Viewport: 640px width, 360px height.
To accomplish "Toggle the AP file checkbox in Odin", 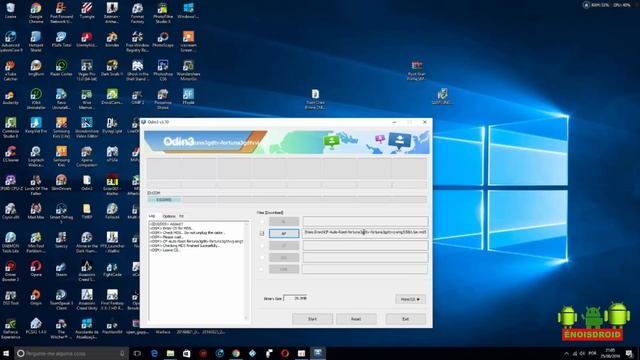I will (x=262, y=233).
